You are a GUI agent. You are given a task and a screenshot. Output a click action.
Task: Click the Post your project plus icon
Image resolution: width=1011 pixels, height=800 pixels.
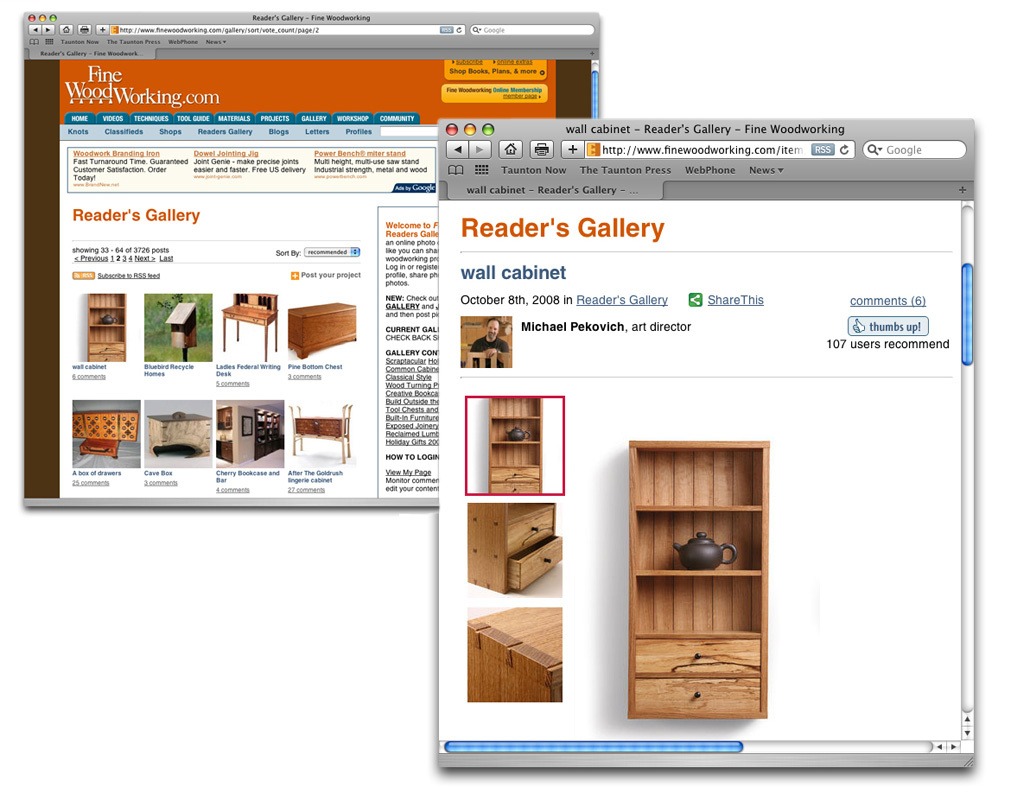(x=295, y=276)
